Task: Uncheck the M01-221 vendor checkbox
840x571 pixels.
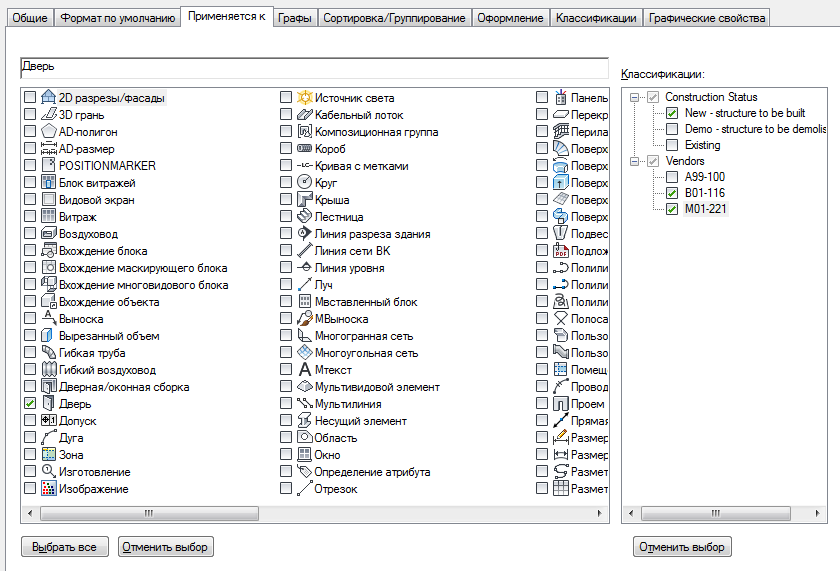Action: [672, 209]
